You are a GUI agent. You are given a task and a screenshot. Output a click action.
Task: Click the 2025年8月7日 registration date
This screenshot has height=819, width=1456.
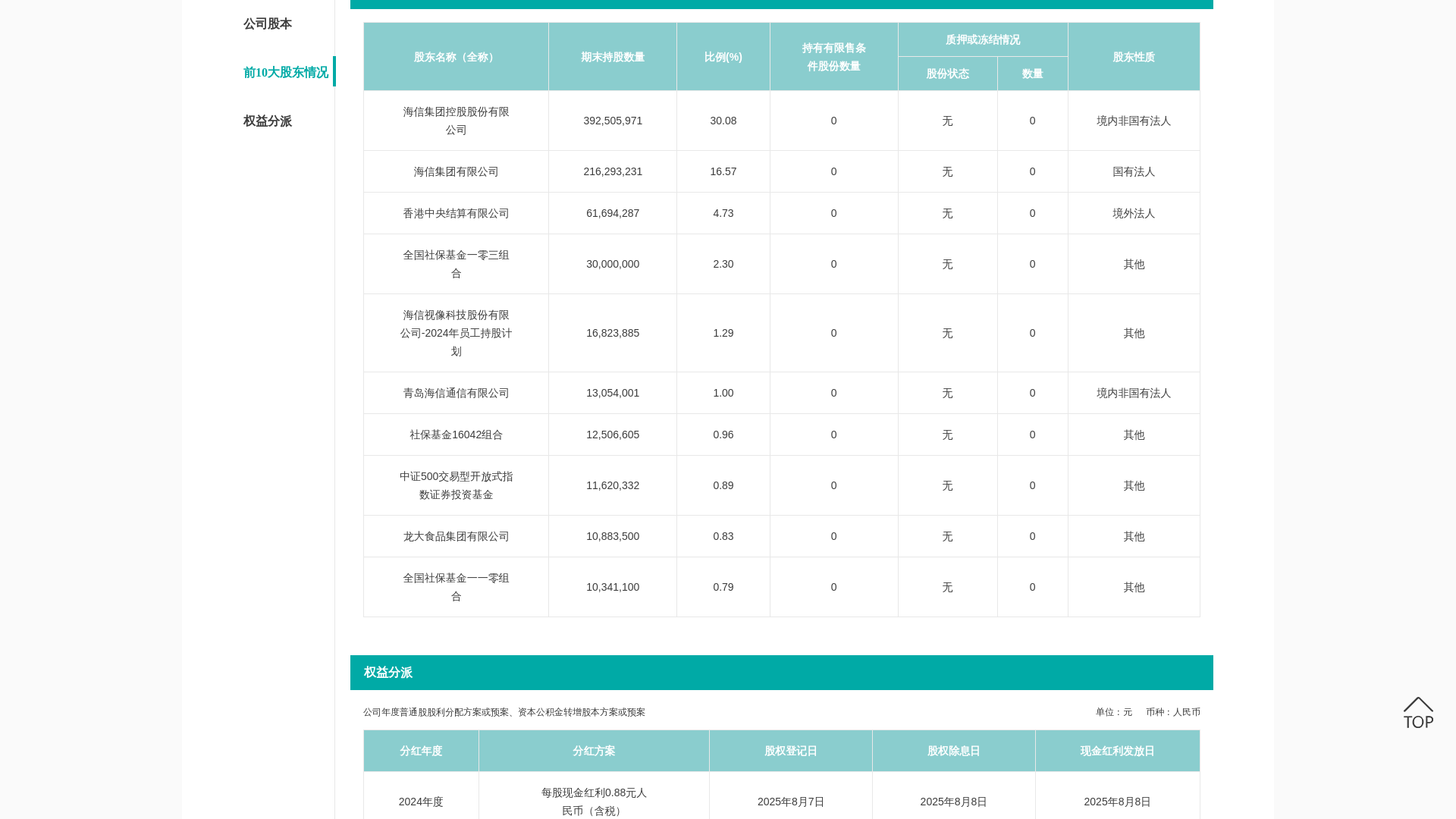click(x=791, y=802)
